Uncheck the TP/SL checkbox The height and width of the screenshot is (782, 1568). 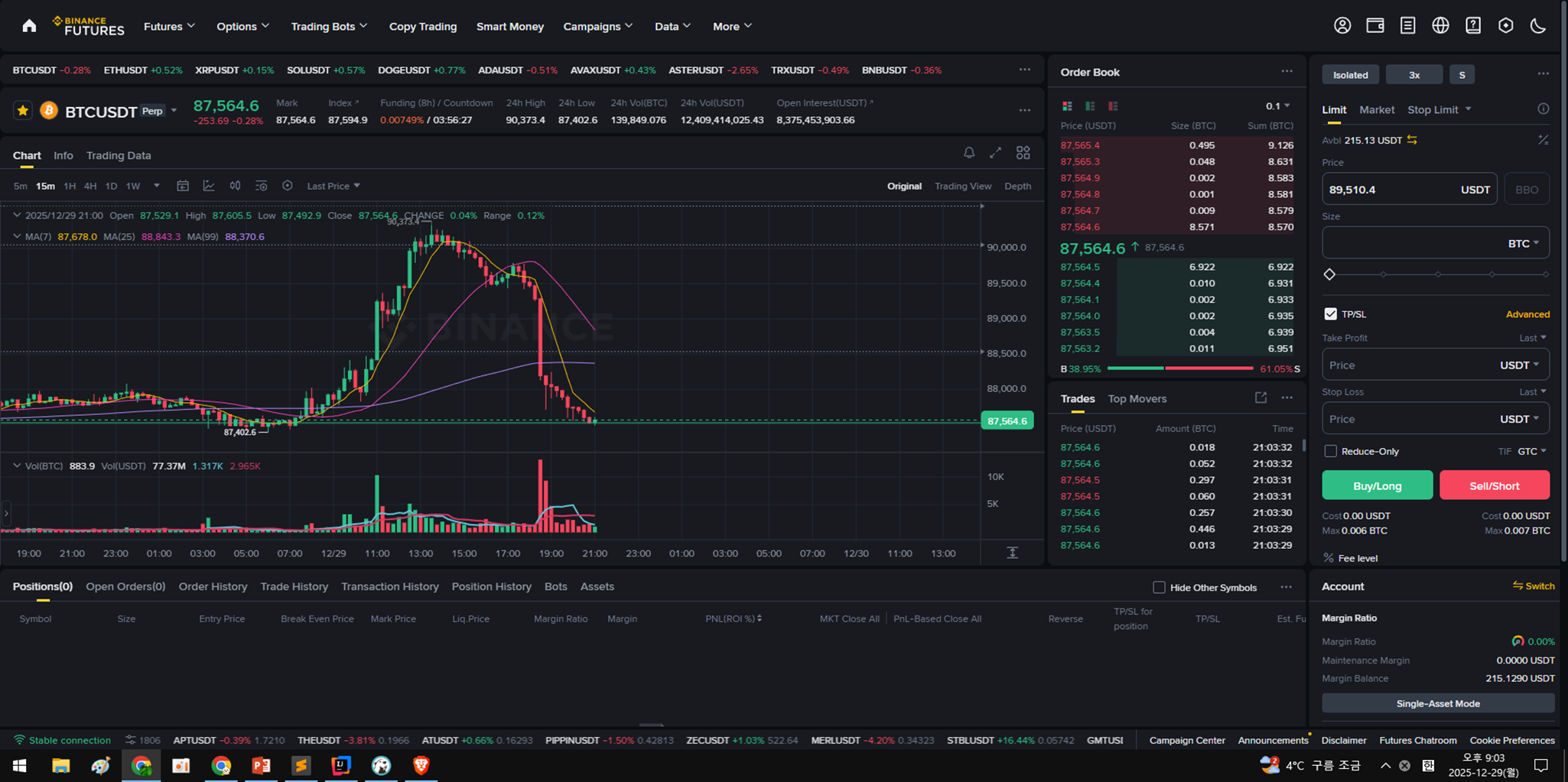click(1331, 314)
